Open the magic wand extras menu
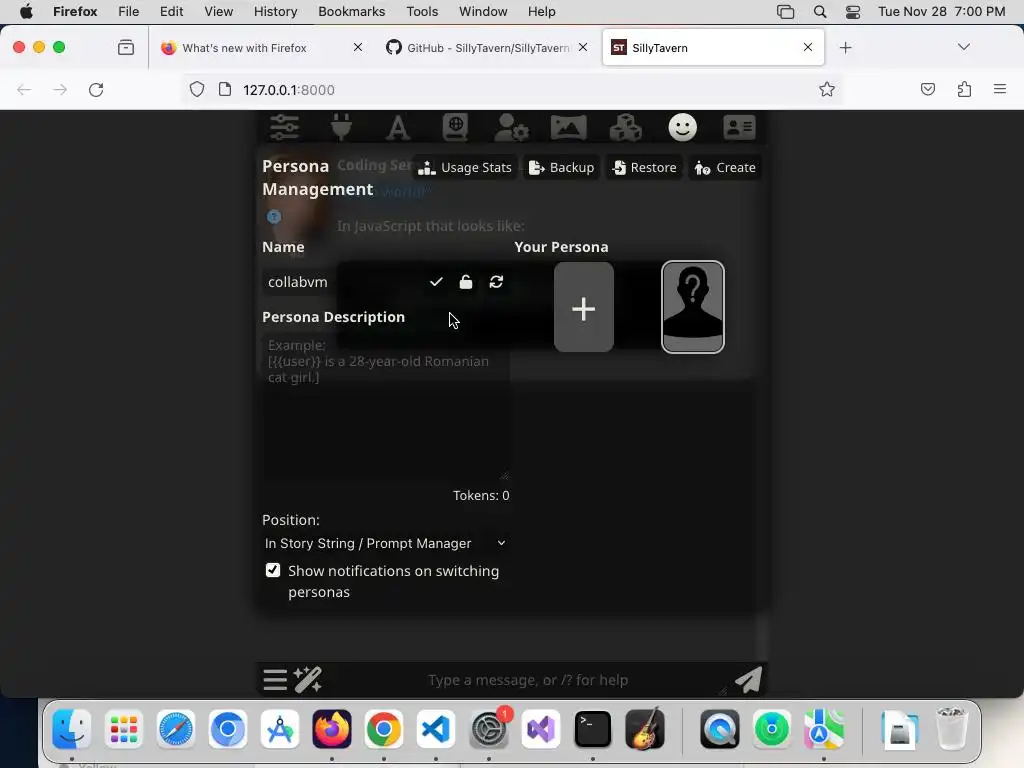 pyautogui.click(x=308, y=680)
